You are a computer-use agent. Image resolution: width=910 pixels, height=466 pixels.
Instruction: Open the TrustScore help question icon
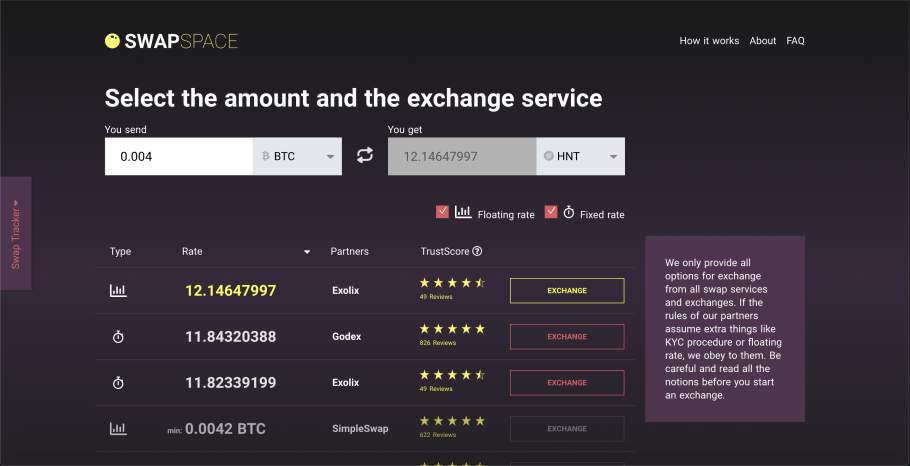tap(478, 251)
